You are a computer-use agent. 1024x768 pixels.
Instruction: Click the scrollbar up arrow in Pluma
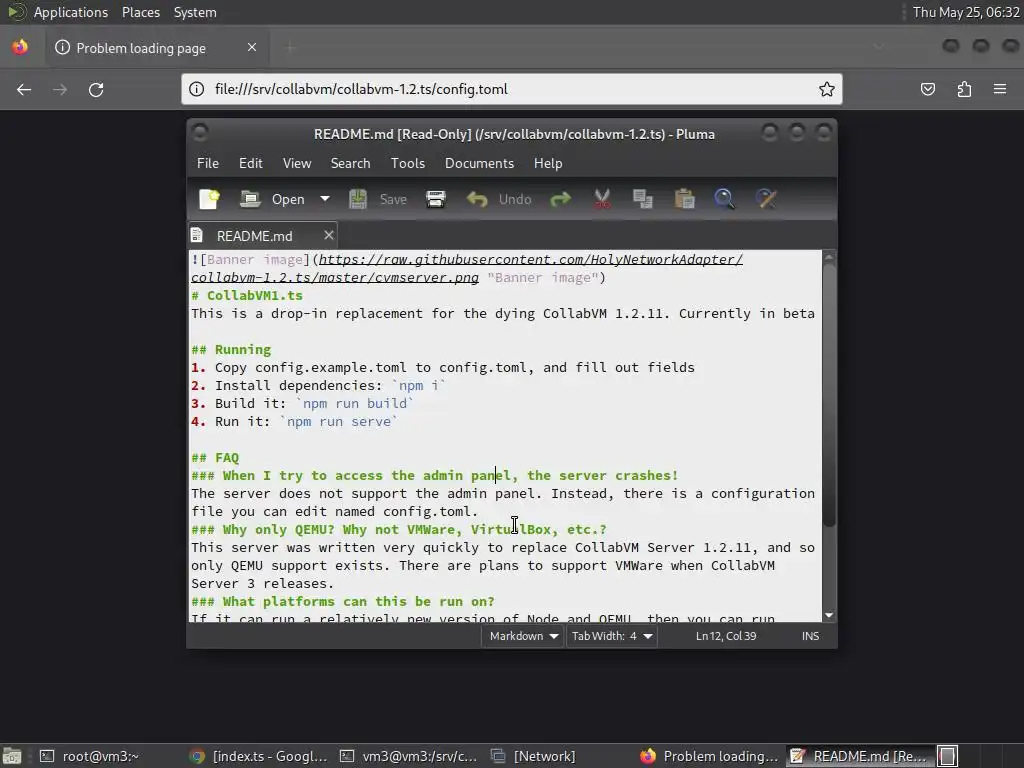829,257
